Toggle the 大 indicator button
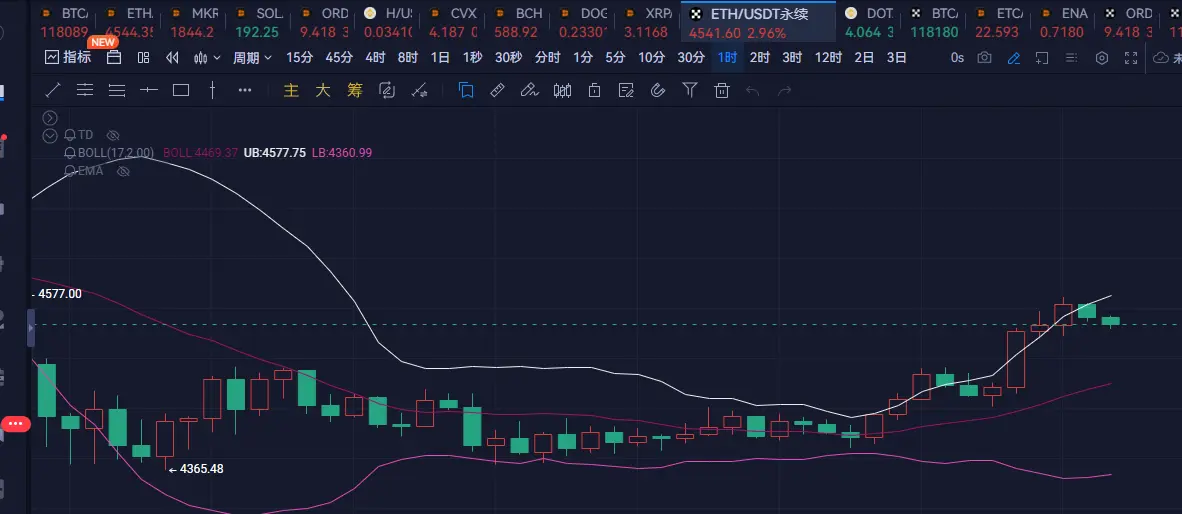Viewport: 1182px width, 514px height. [323, 90]
